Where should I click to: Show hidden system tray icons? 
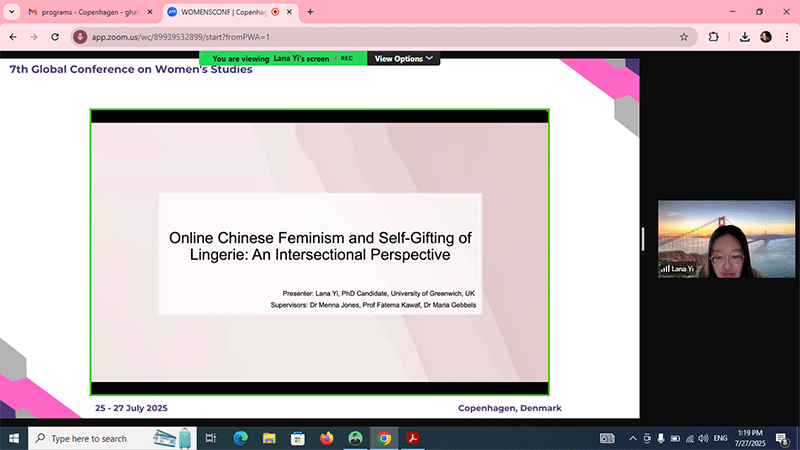tap(632, 438)
